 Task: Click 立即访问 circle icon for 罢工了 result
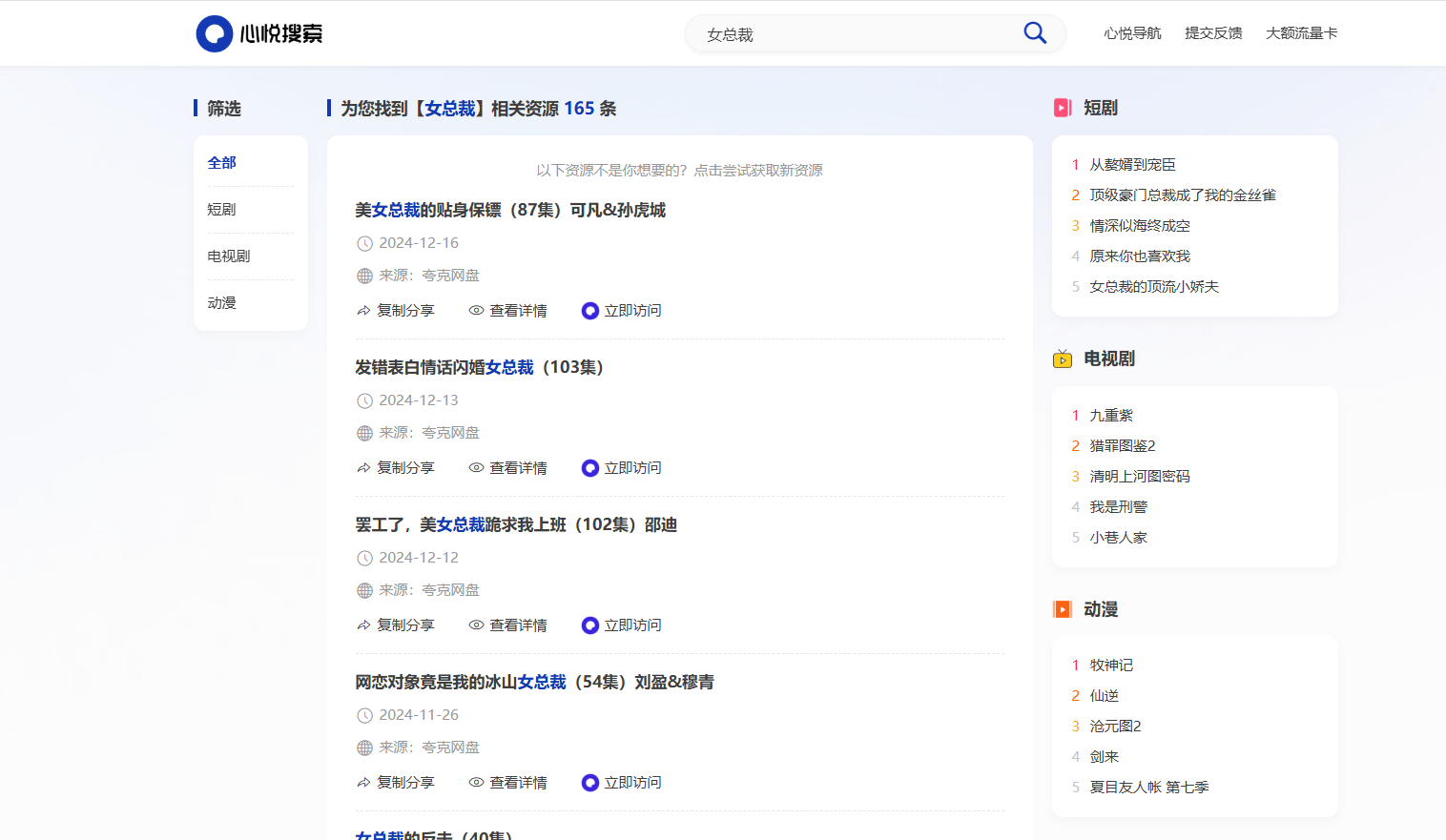pos(590,625)
